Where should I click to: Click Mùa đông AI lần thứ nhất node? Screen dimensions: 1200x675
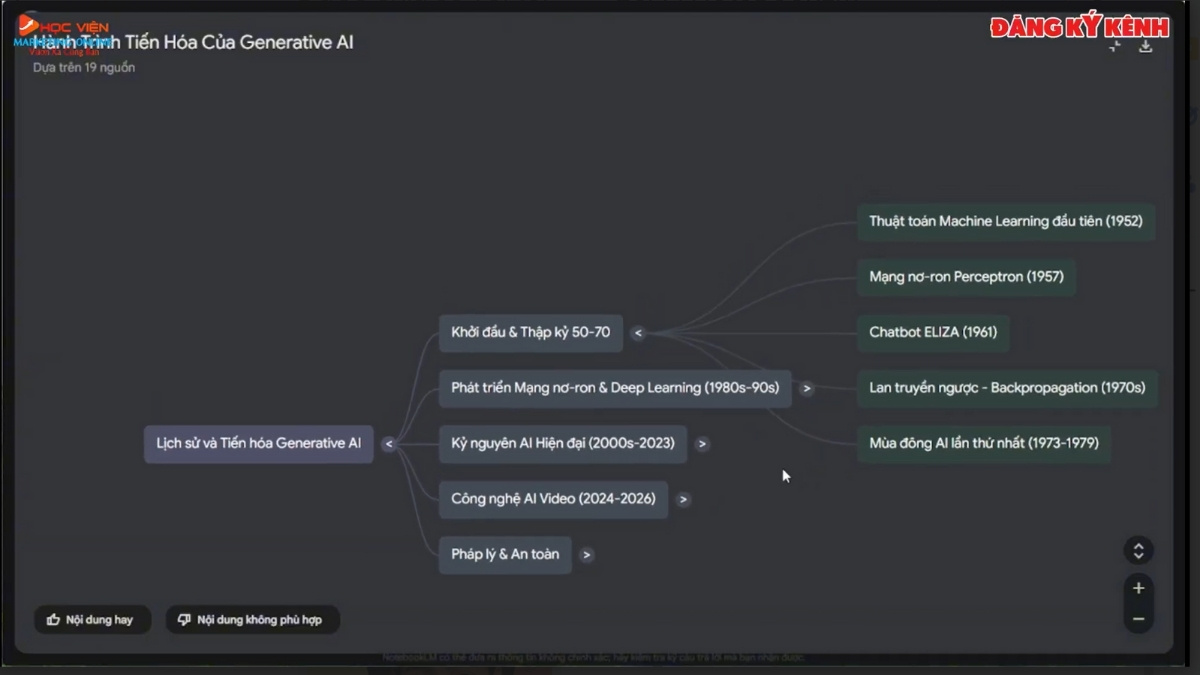983,443
